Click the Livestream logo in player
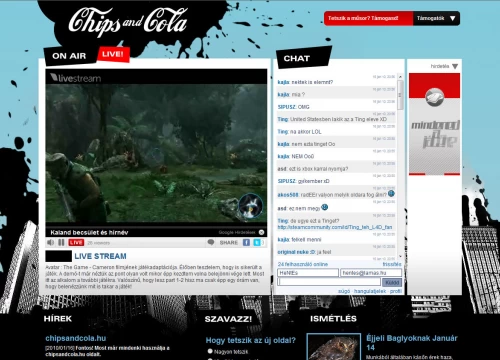Screen dimensions: 500x360 click(76, 78)
